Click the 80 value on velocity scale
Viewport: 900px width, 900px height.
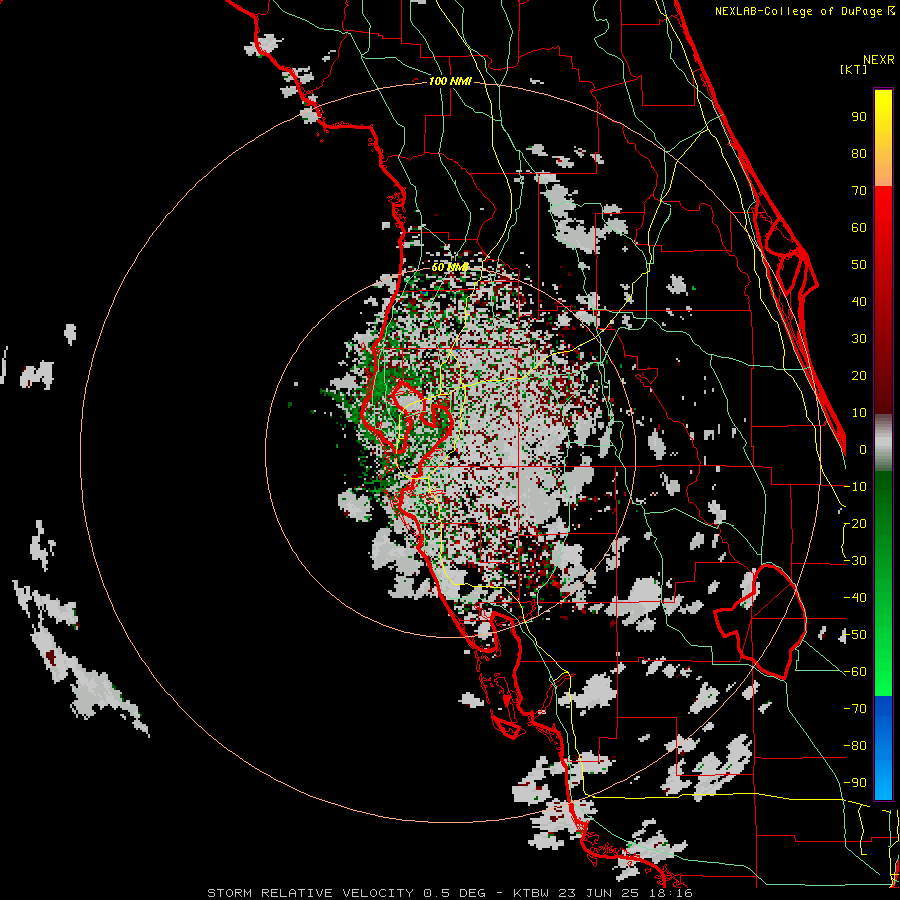click(859, 154)
